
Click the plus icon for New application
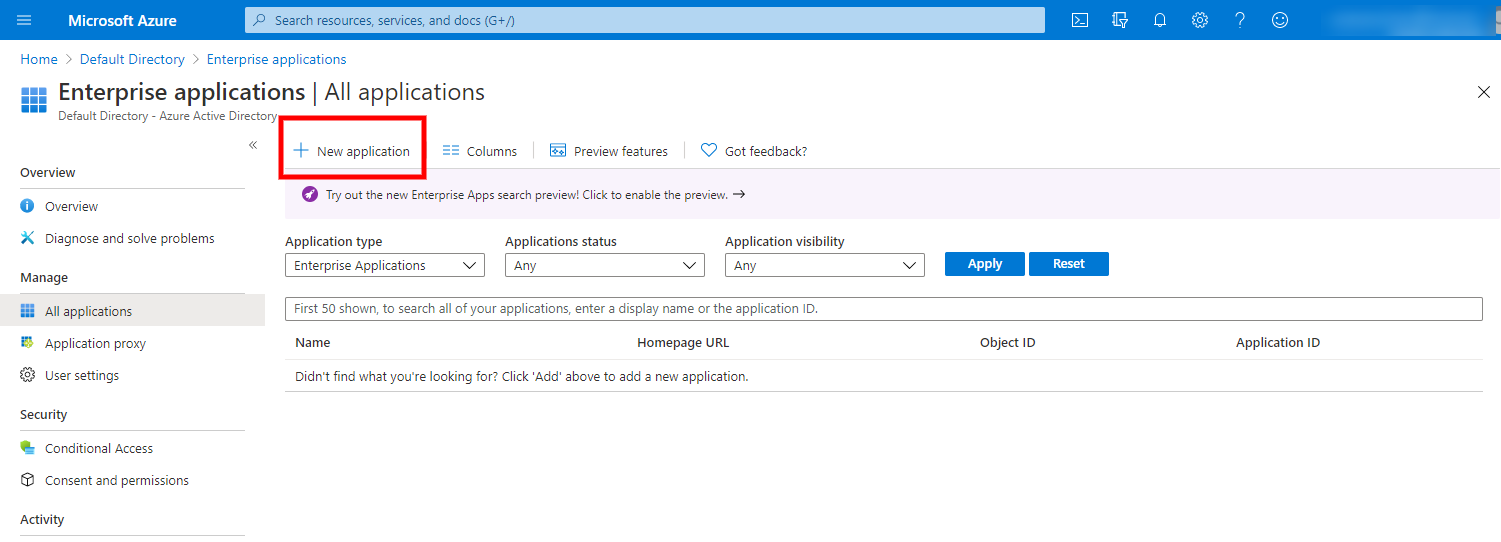(x=301, y=151)
